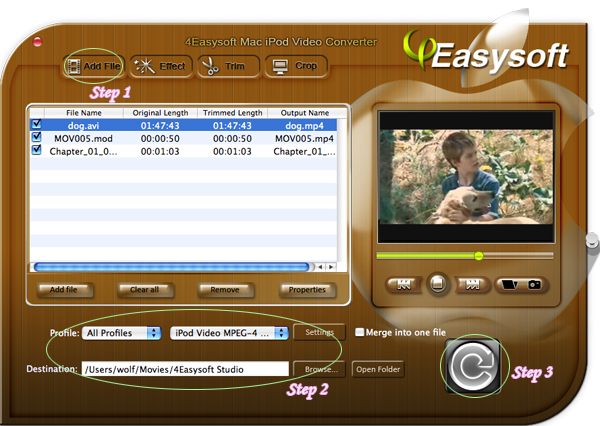Viewport: 600px width, 426px height.
Task: Select the MOV005.mod file name
Action: click(83, 139)
